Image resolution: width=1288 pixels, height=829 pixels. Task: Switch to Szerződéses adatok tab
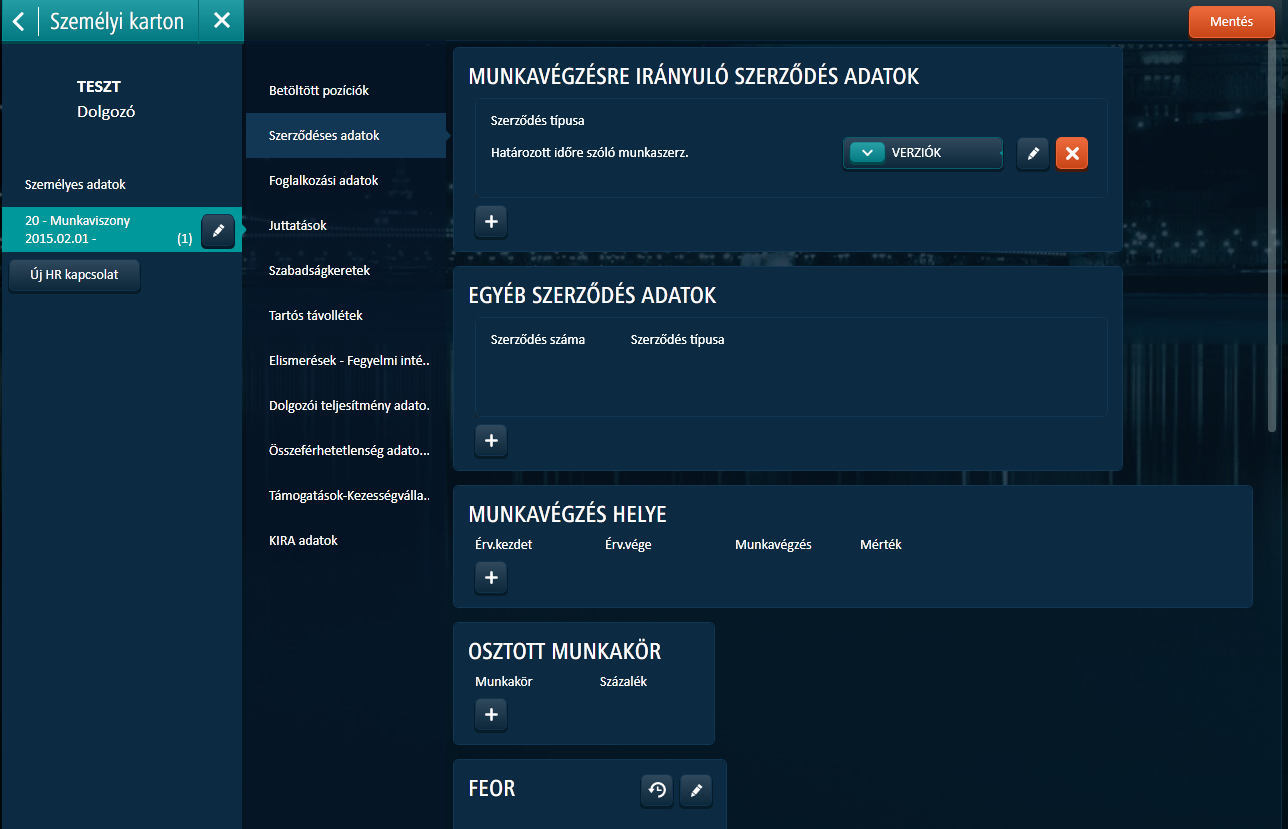[345, 136]
